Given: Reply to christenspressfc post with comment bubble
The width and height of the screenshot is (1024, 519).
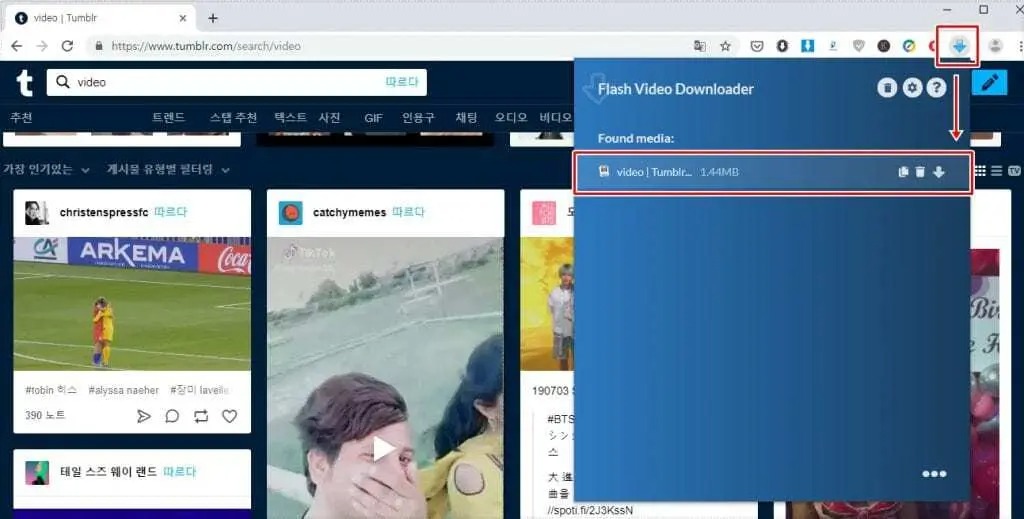Looking at the screenshot, I should click(172, 416).
